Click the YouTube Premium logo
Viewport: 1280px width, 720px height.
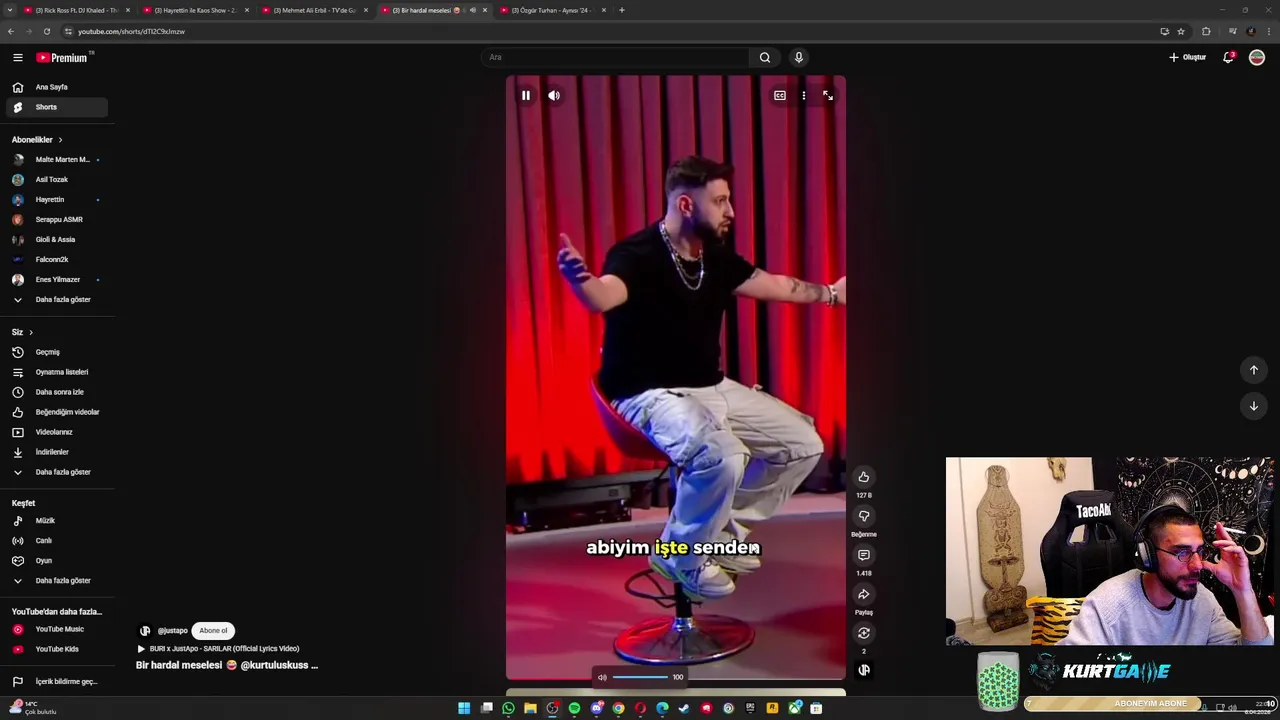pos(63,58)
